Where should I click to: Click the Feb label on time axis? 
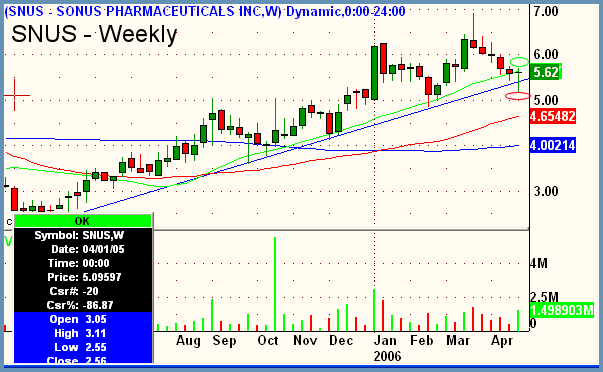(x=421, y=341)
